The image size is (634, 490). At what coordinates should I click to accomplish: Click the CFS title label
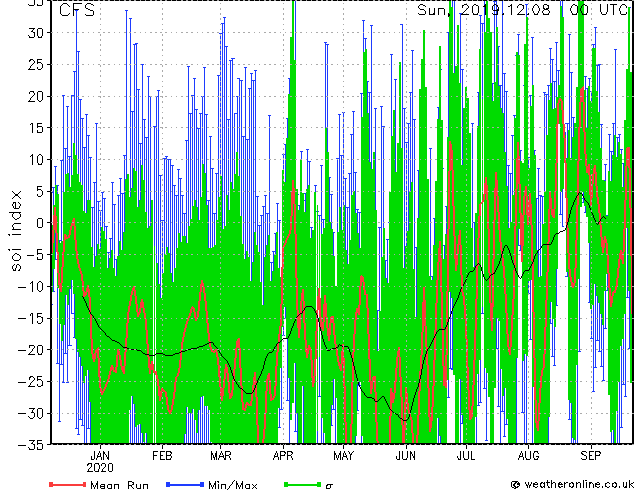pyautogui.click(x=77, y=10)
